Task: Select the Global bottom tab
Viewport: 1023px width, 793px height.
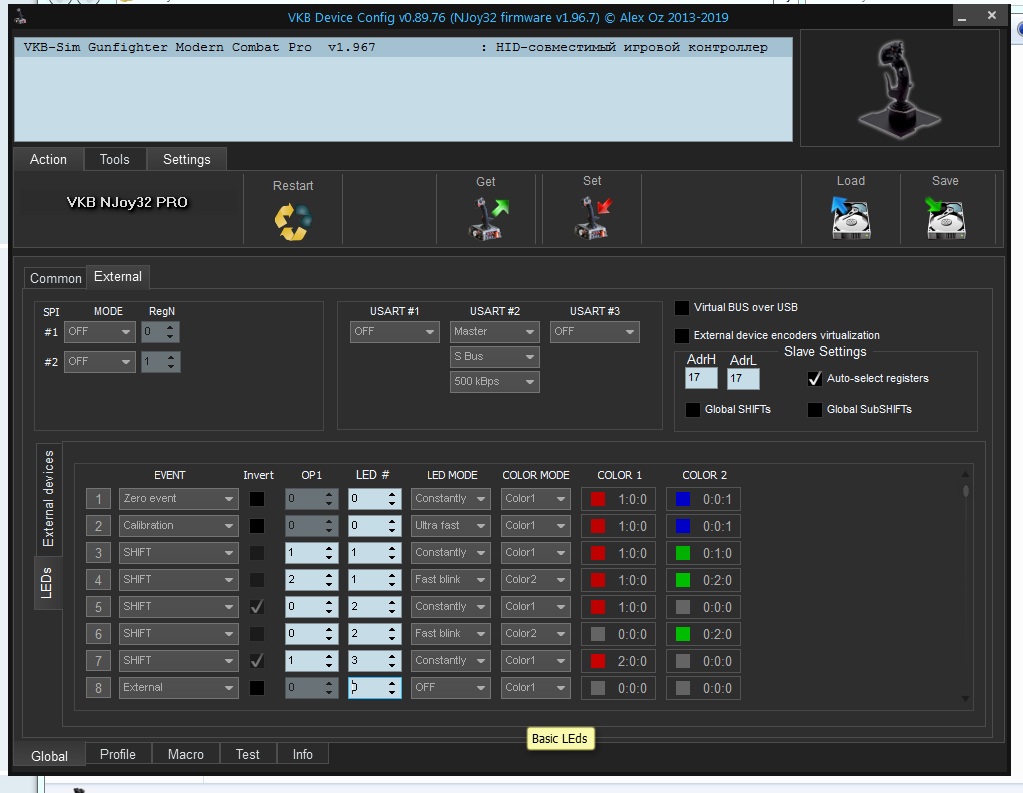Action: tap(50, 756)
